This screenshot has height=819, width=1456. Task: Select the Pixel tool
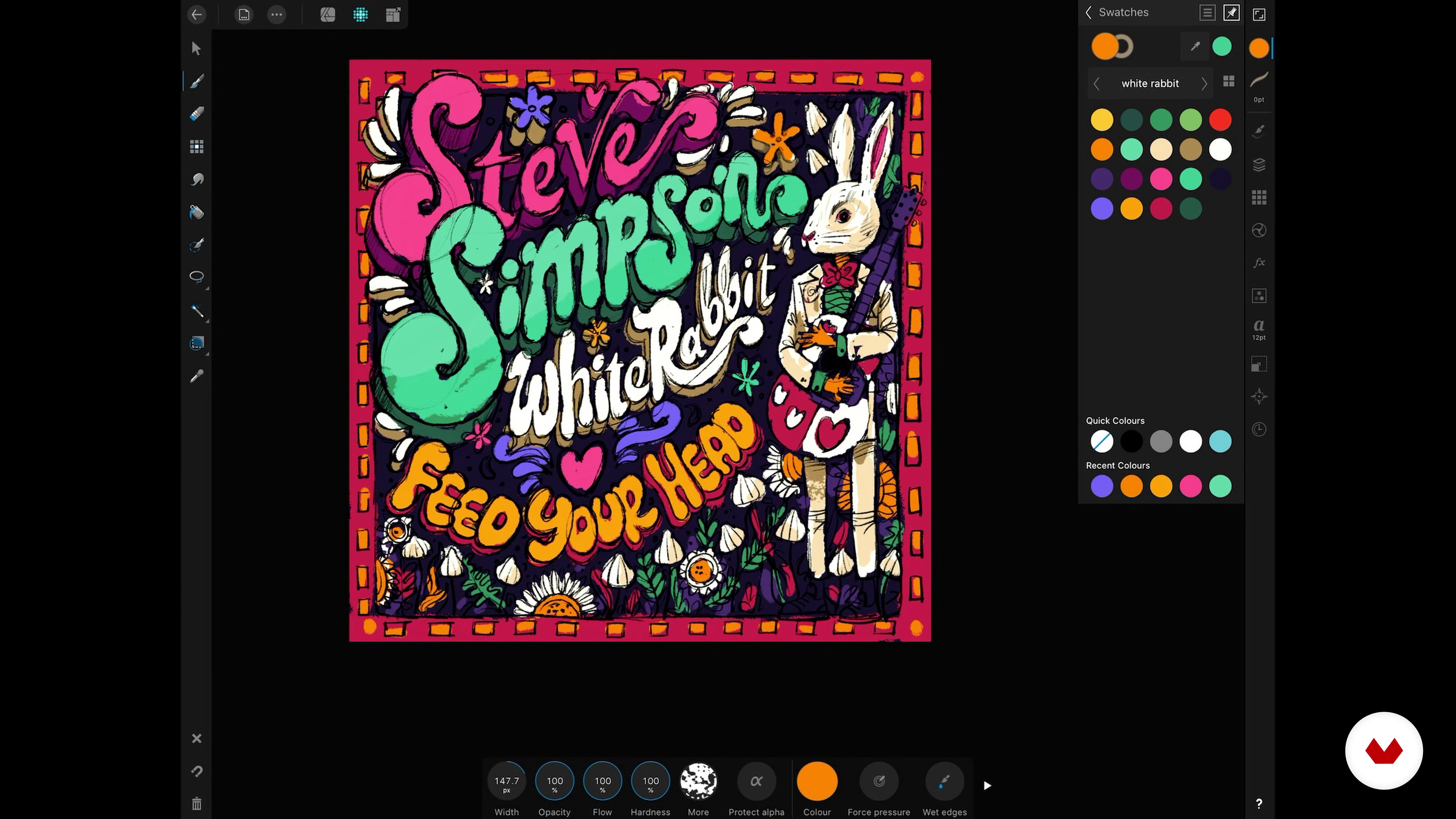tap(196, 147)
